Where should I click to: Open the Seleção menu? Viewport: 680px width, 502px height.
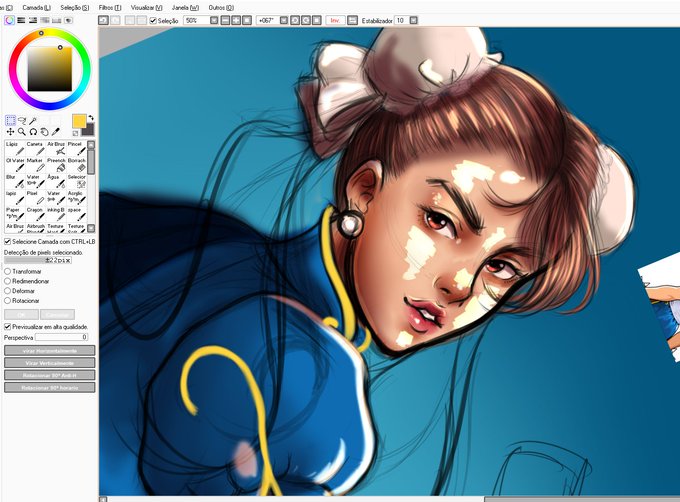pos(75,8)
